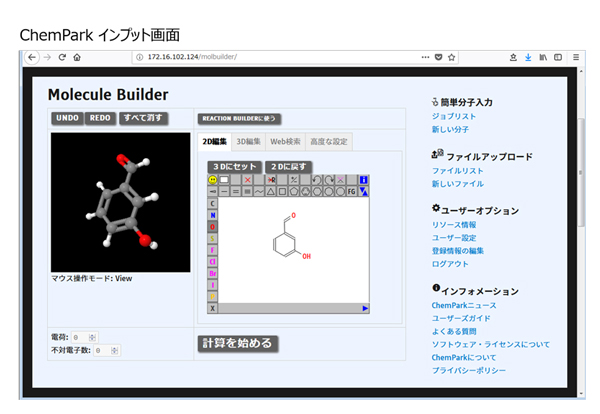Switch to the 2D編集 tab
Viewport: 600px width, 414px height.
pyautogui.click(x=214, y=142)
